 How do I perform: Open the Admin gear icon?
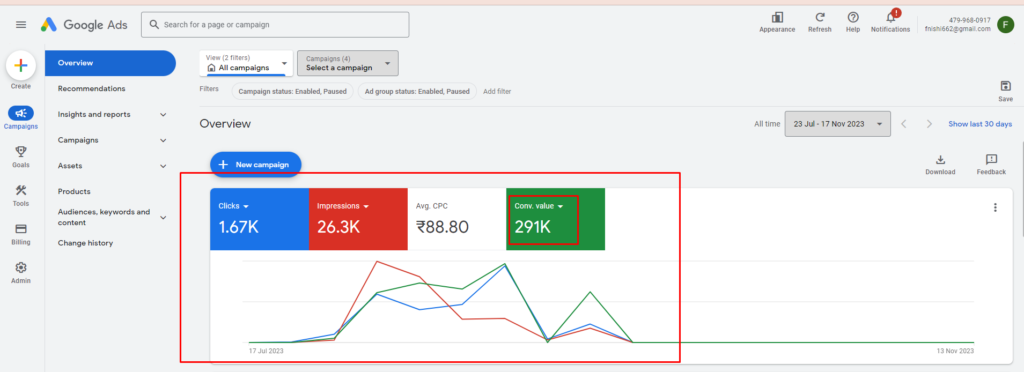pos(20,268)
